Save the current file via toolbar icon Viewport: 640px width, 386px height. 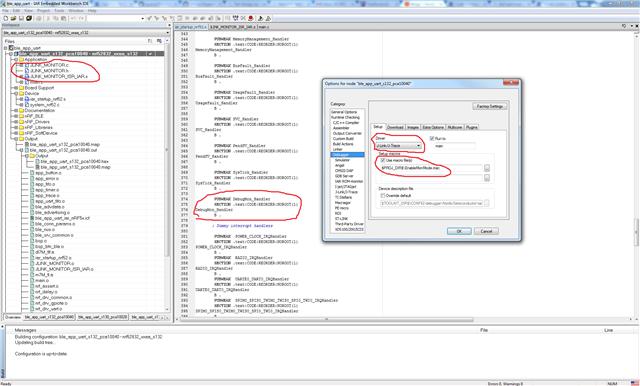21,18
